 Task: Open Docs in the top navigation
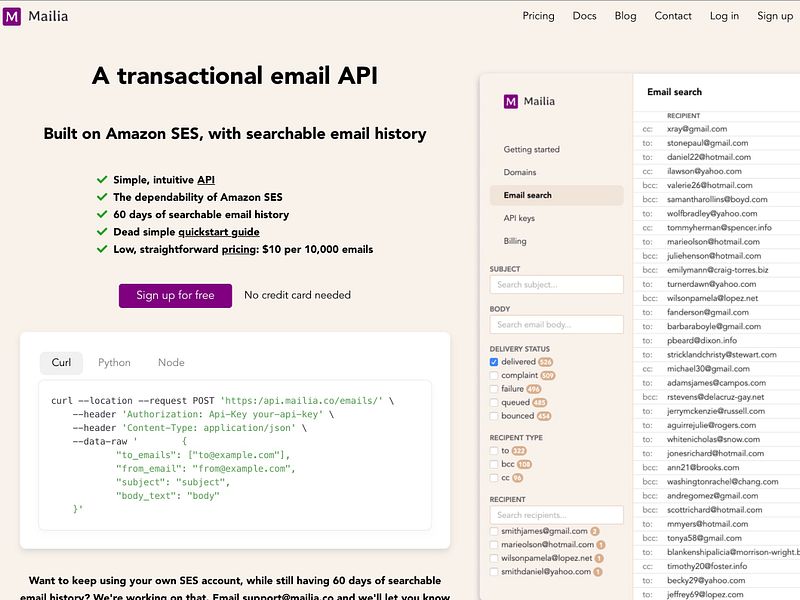coord(584,16)
